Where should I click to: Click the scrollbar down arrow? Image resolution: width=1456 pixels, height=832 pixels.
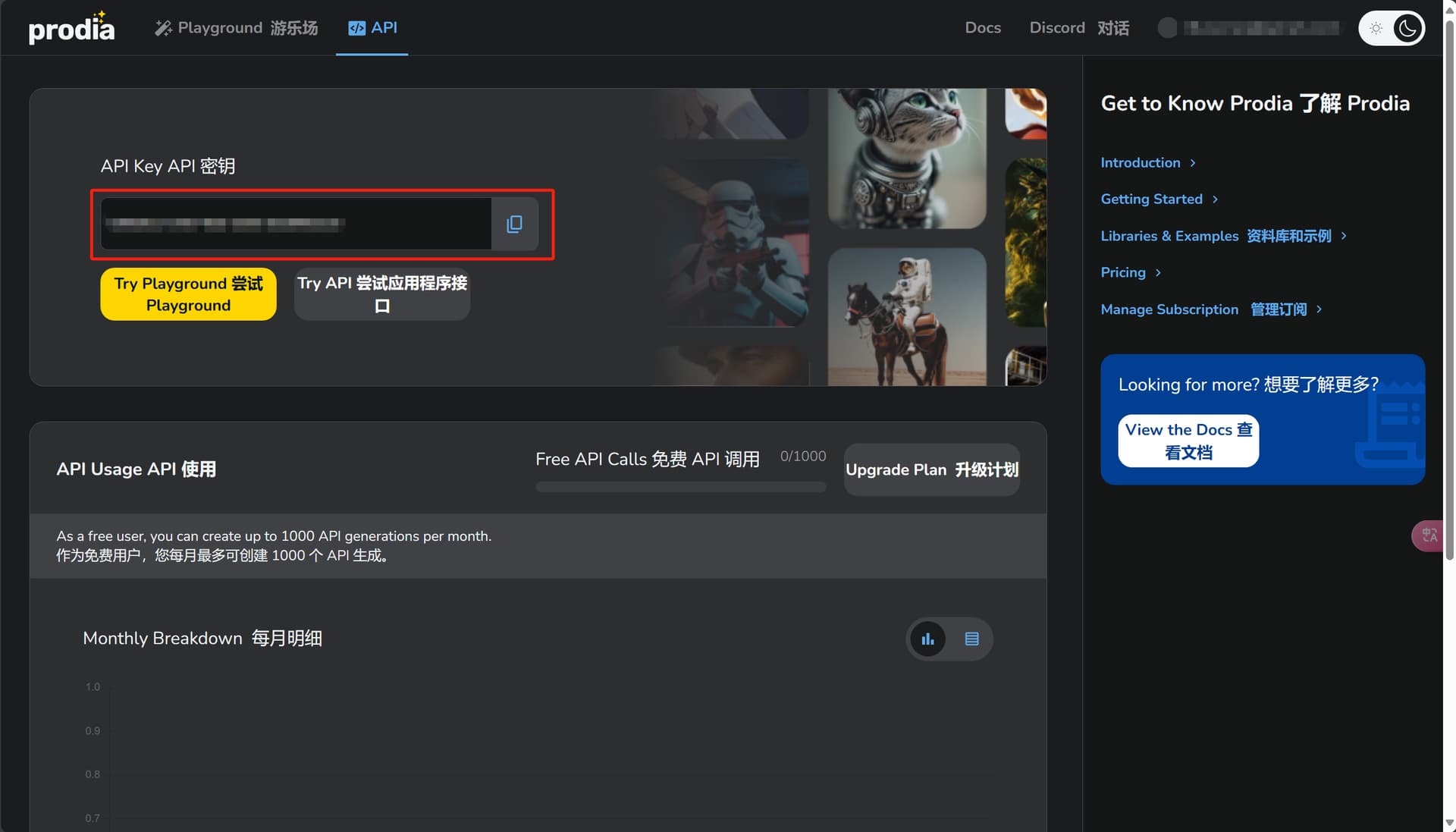[1449, 824]
